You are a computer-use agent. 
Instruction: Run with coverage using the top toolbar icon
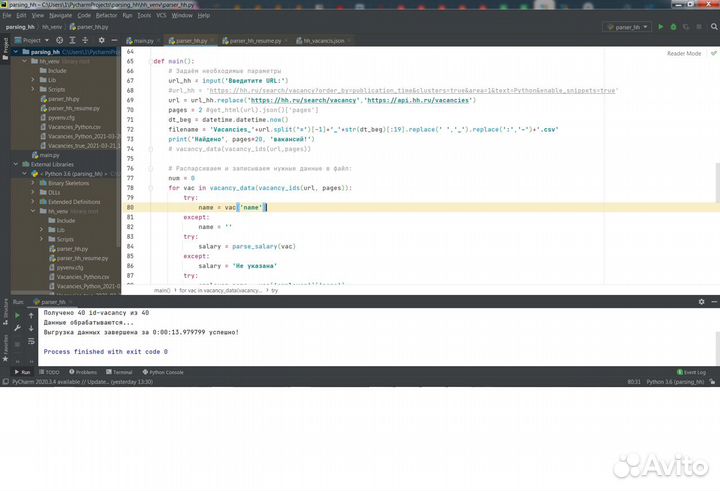click(x=686, y=27)
